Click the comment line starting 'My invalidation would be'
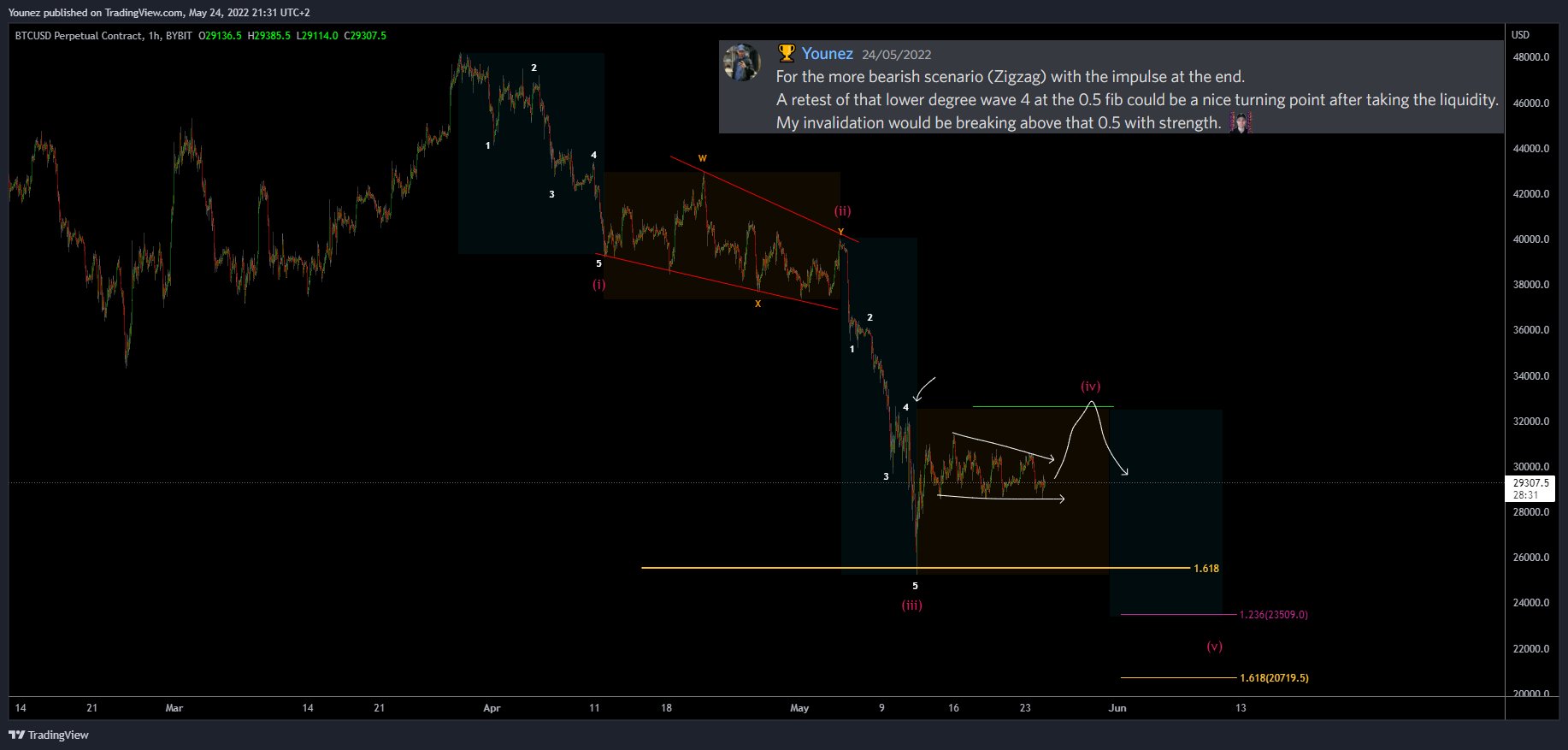 [999, 123]
